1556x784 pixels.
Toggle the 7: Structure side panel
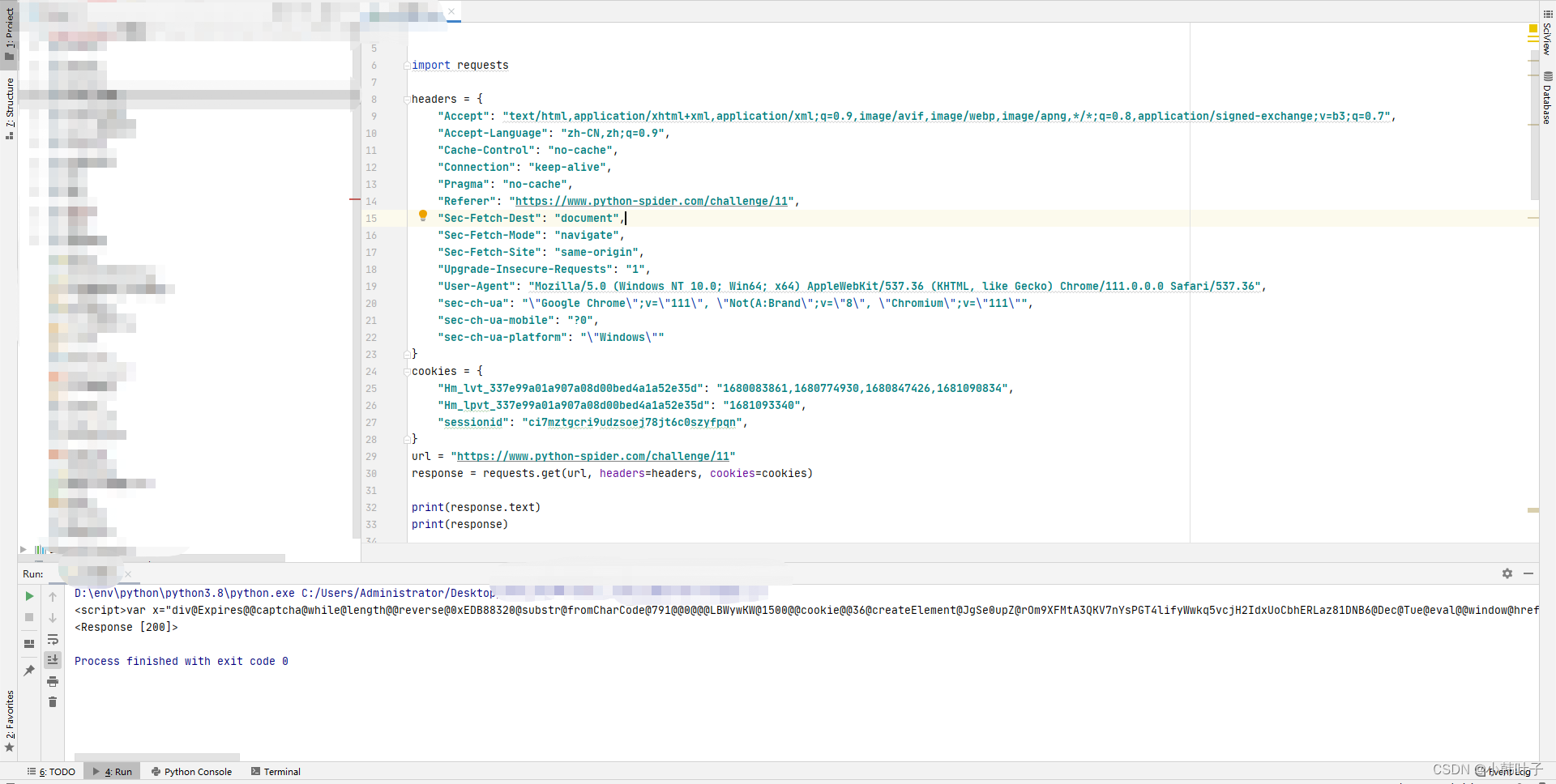click(9, 108)
